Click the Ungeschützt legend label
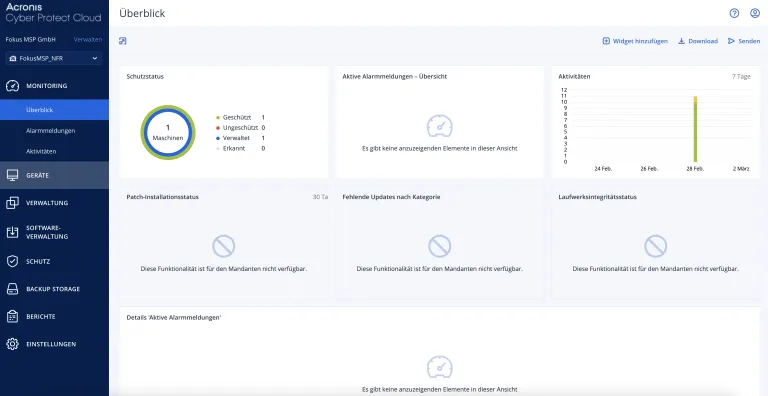 coord(240,128)
